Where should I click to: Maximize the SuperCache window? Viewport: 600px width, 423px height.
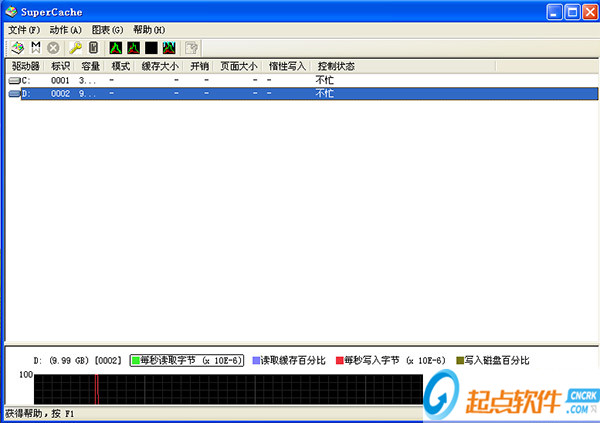572,12
